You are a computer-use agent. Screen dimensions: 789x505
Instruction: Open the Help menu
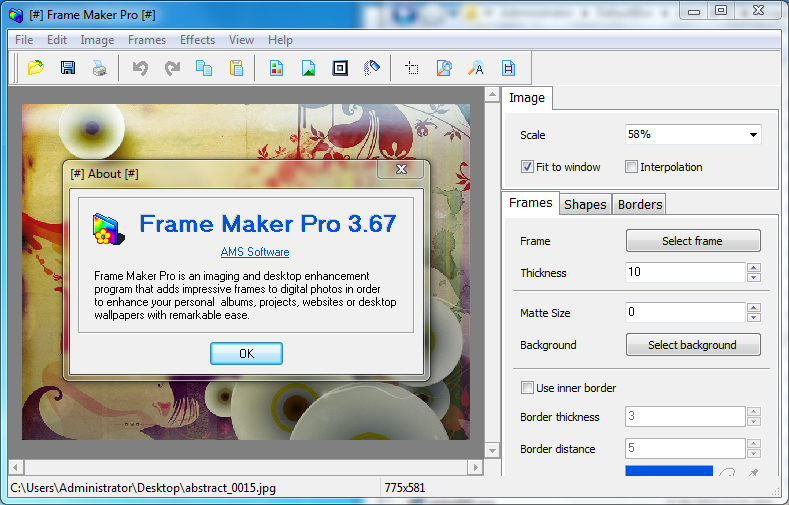tap(280, 40)
